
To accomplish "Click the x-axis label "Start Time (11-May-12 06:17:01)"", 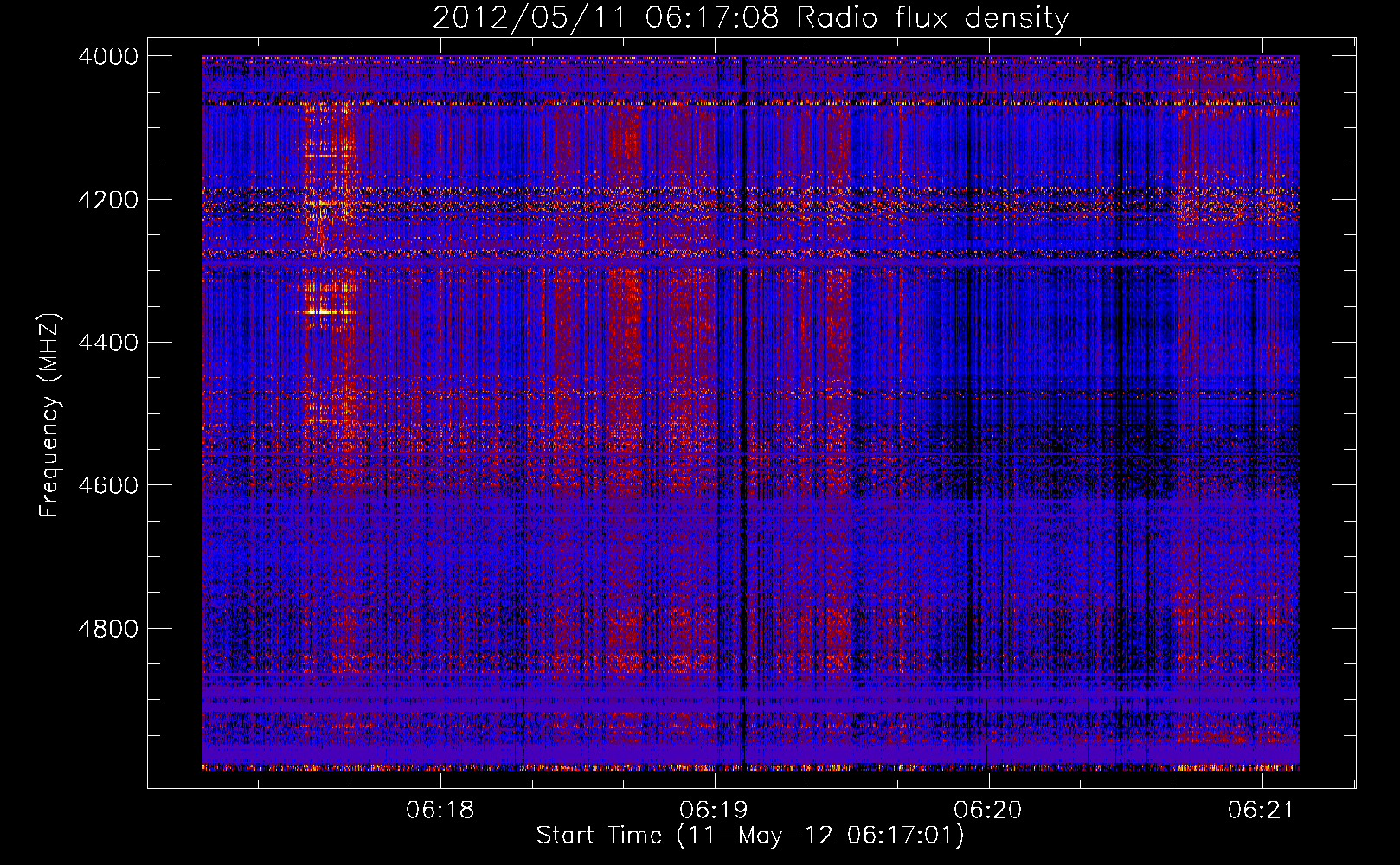I will click(x=750, y=836).
